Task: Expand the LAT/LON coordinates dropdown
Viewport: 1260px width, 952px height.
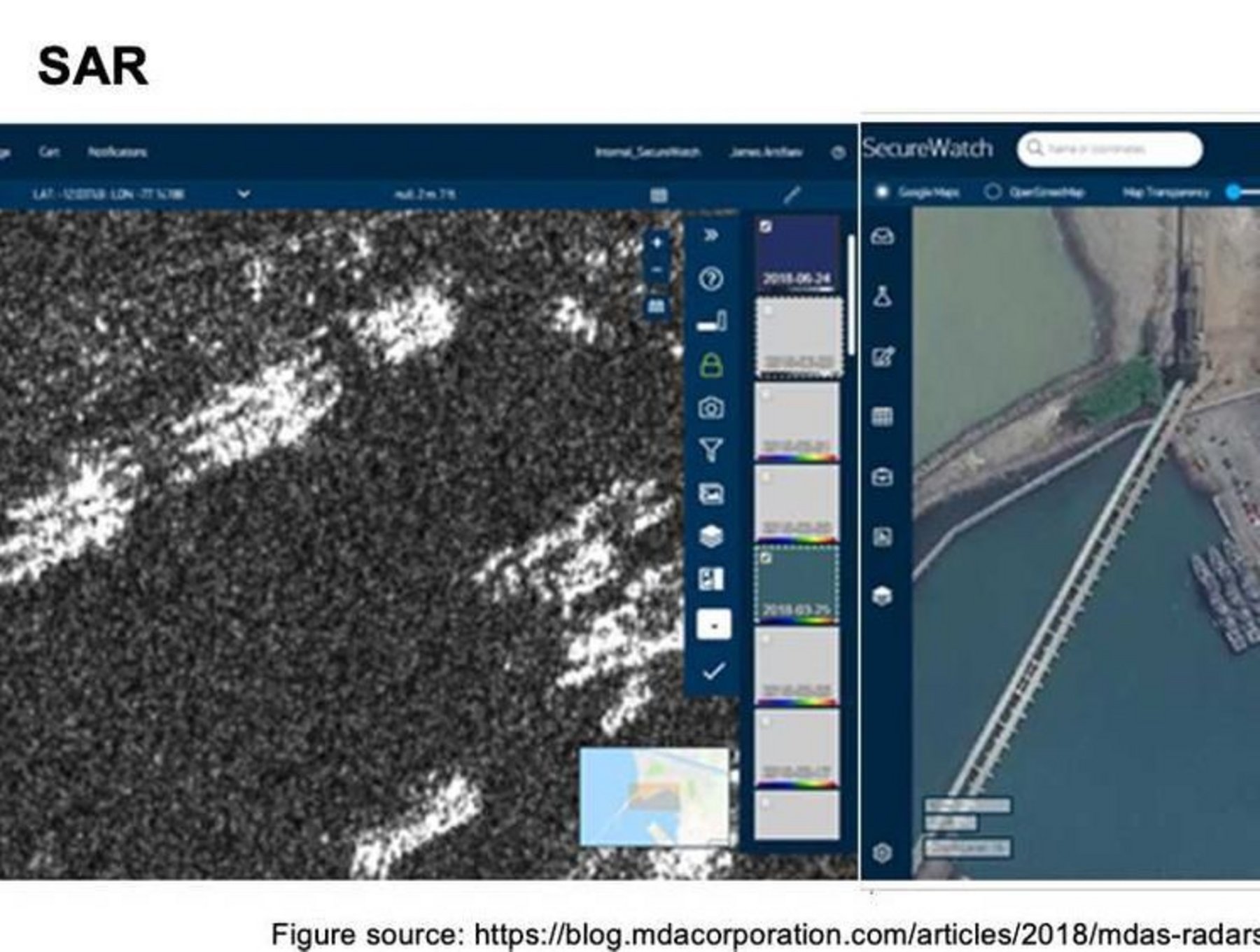Action: point(244,194)
